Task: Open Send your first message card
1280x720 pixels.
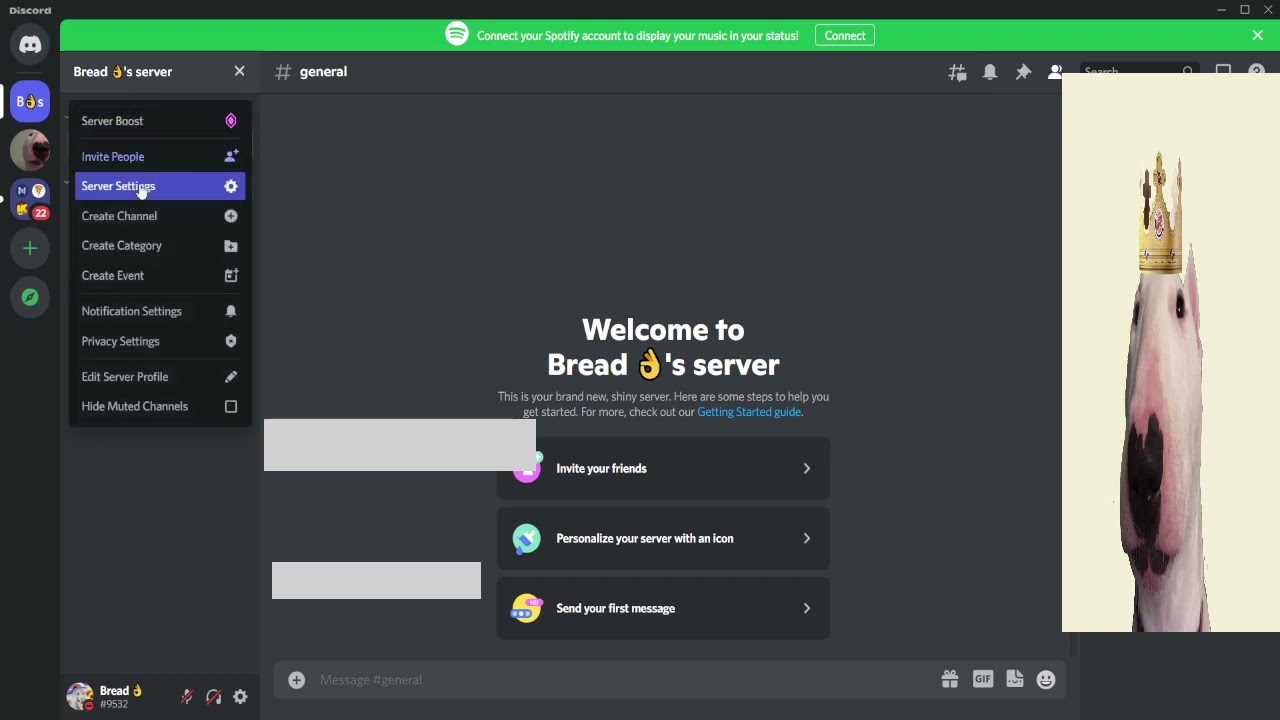Action: (x=663, y=608)
